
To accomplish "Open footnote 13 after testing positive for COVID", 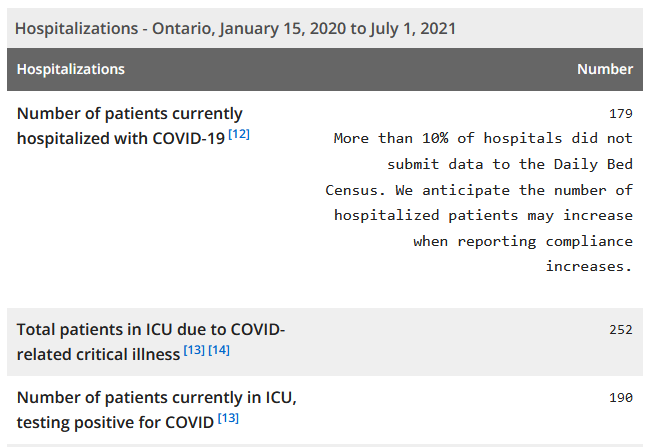I will 228,418.
